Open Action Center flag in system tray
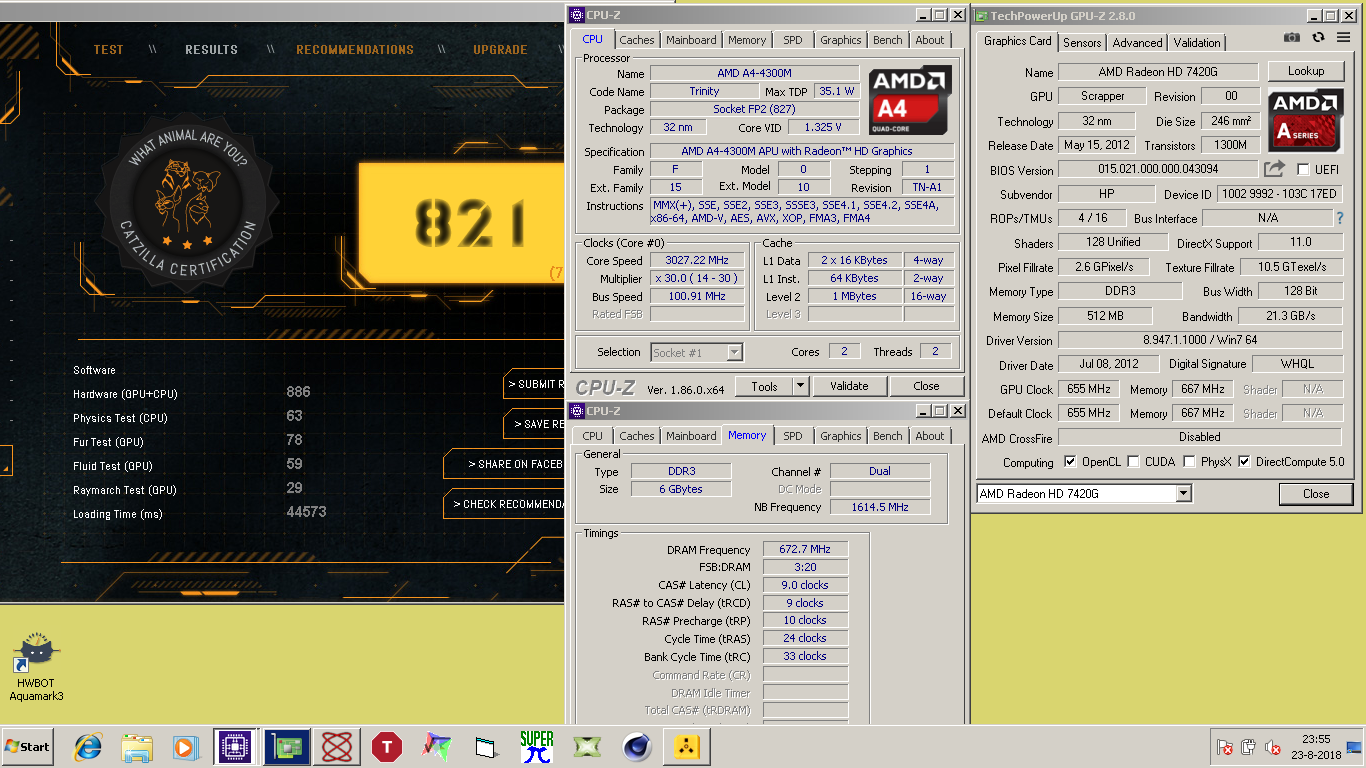Viewport: 1366px width, 768px height. click(1225, 747)
